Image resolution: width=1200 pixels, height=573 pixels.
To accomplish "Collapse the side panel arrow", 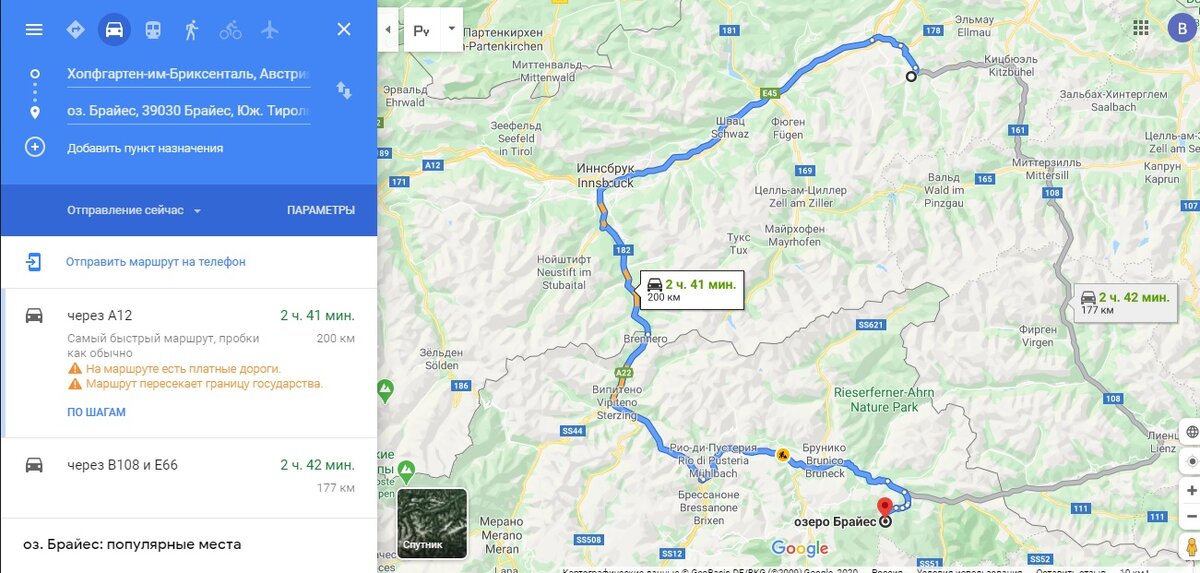I will 389,30.
